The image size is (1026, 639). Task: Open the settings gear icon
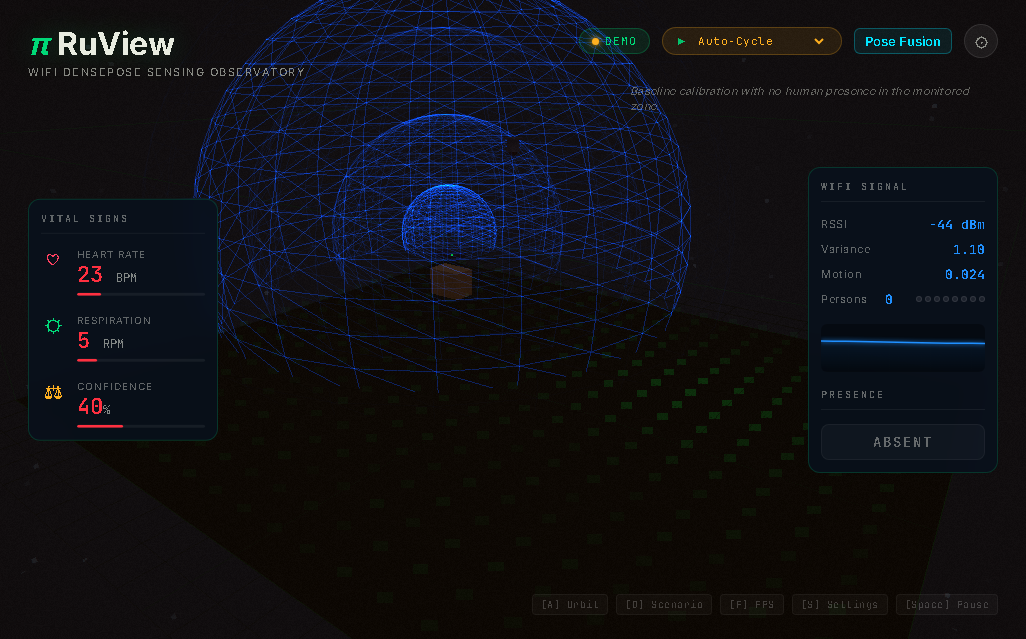coord(980,42)
